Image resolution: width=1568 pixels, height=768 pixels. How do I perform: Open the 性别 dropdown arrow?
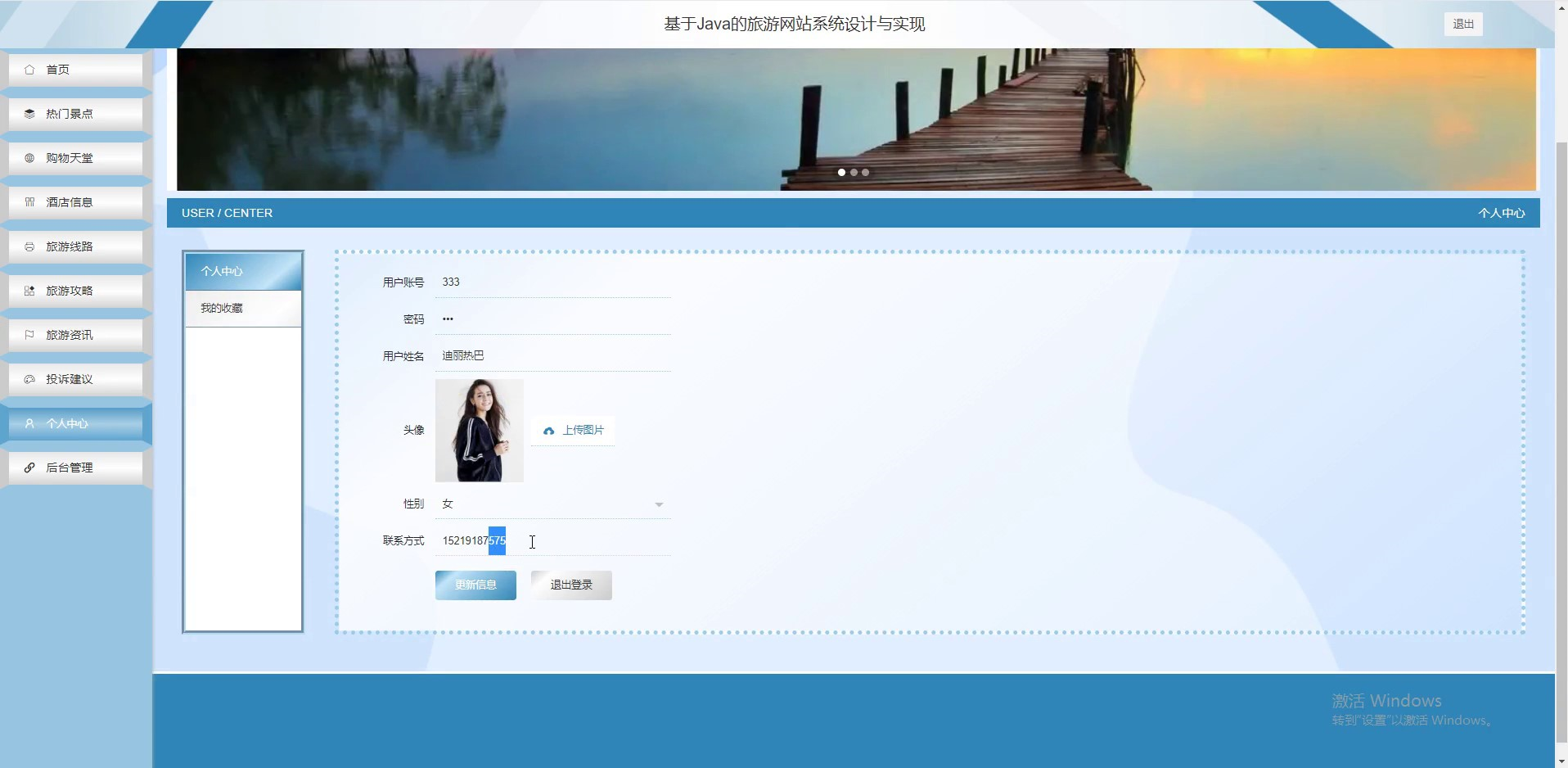[x=659, y=504]
